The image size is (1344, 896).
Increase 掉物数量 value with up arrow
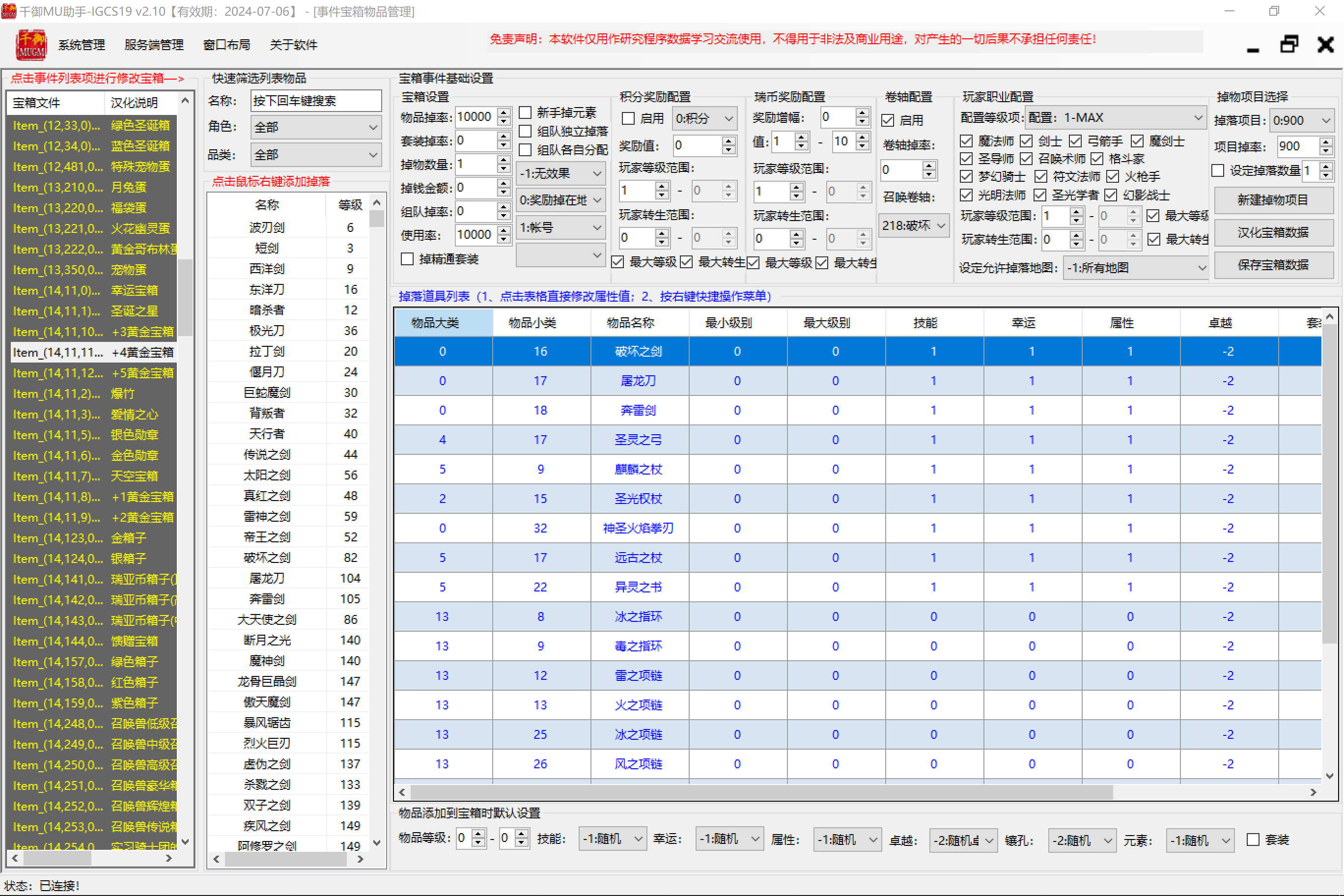click(504, 160)
